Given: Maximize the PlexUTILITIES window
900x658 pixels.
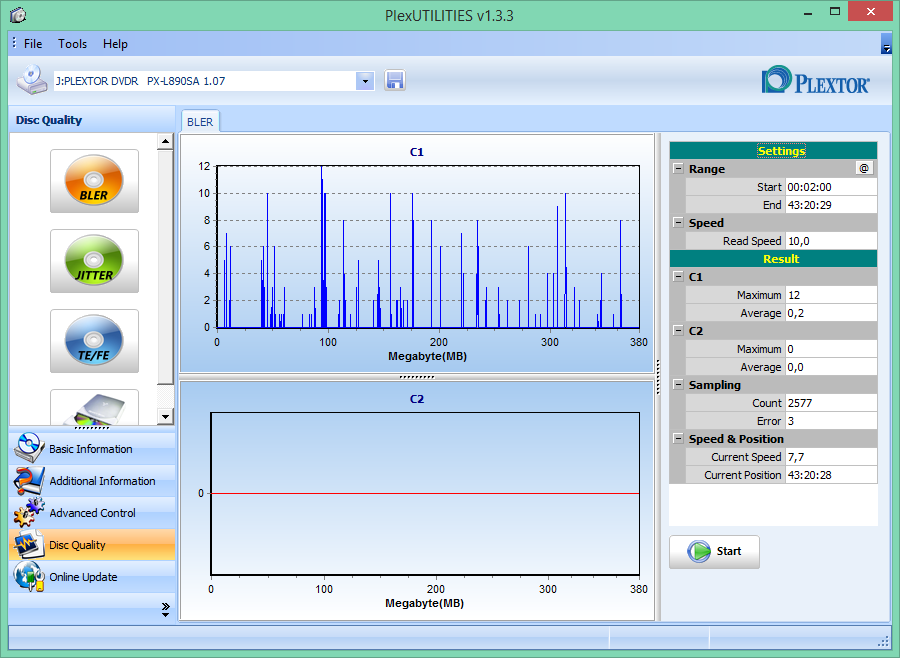Looking at the screenshot, I should coord(835,11).
